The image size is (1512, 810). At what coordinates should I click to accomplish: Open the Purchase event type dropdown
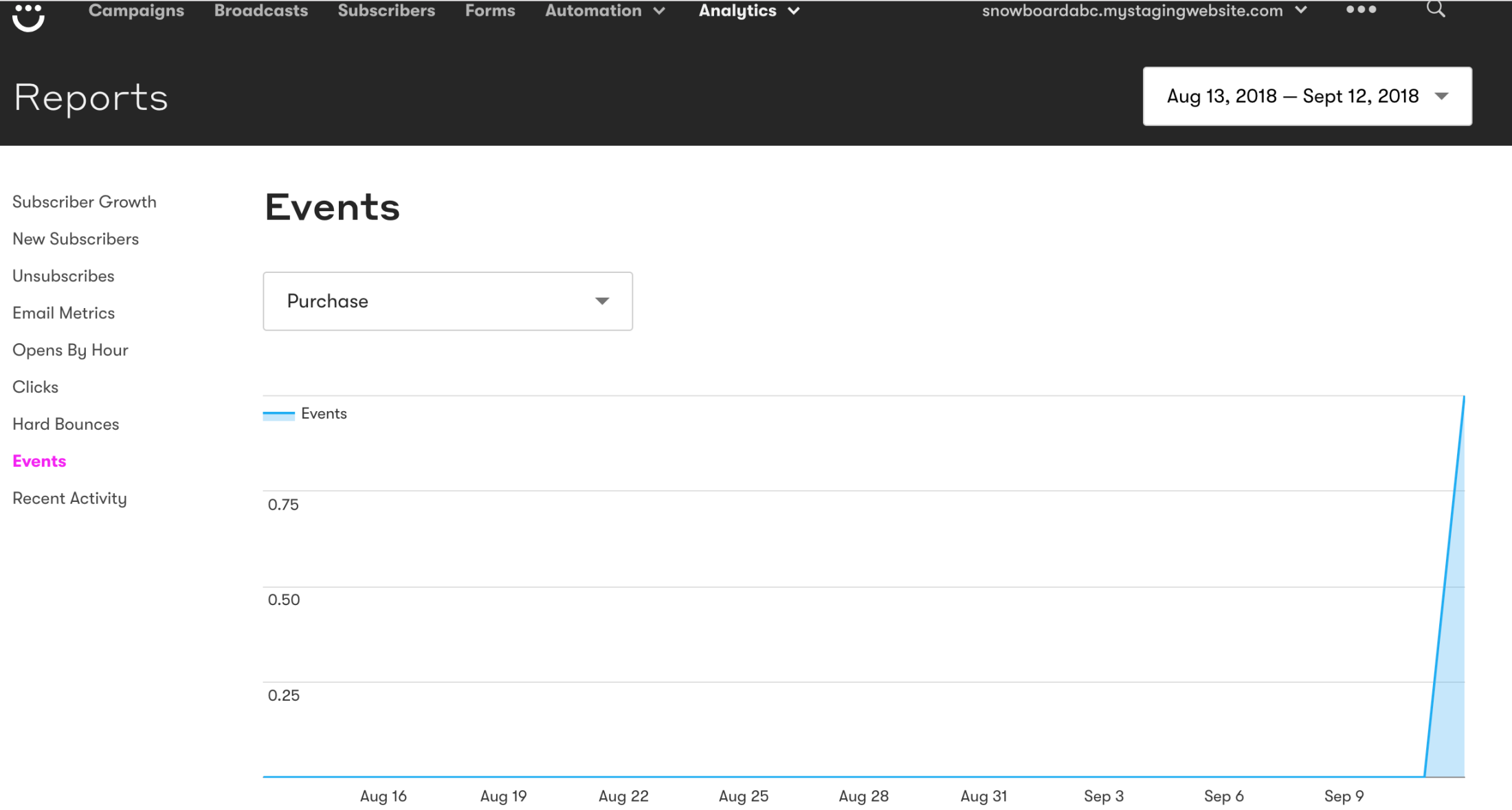coord(447,301)
